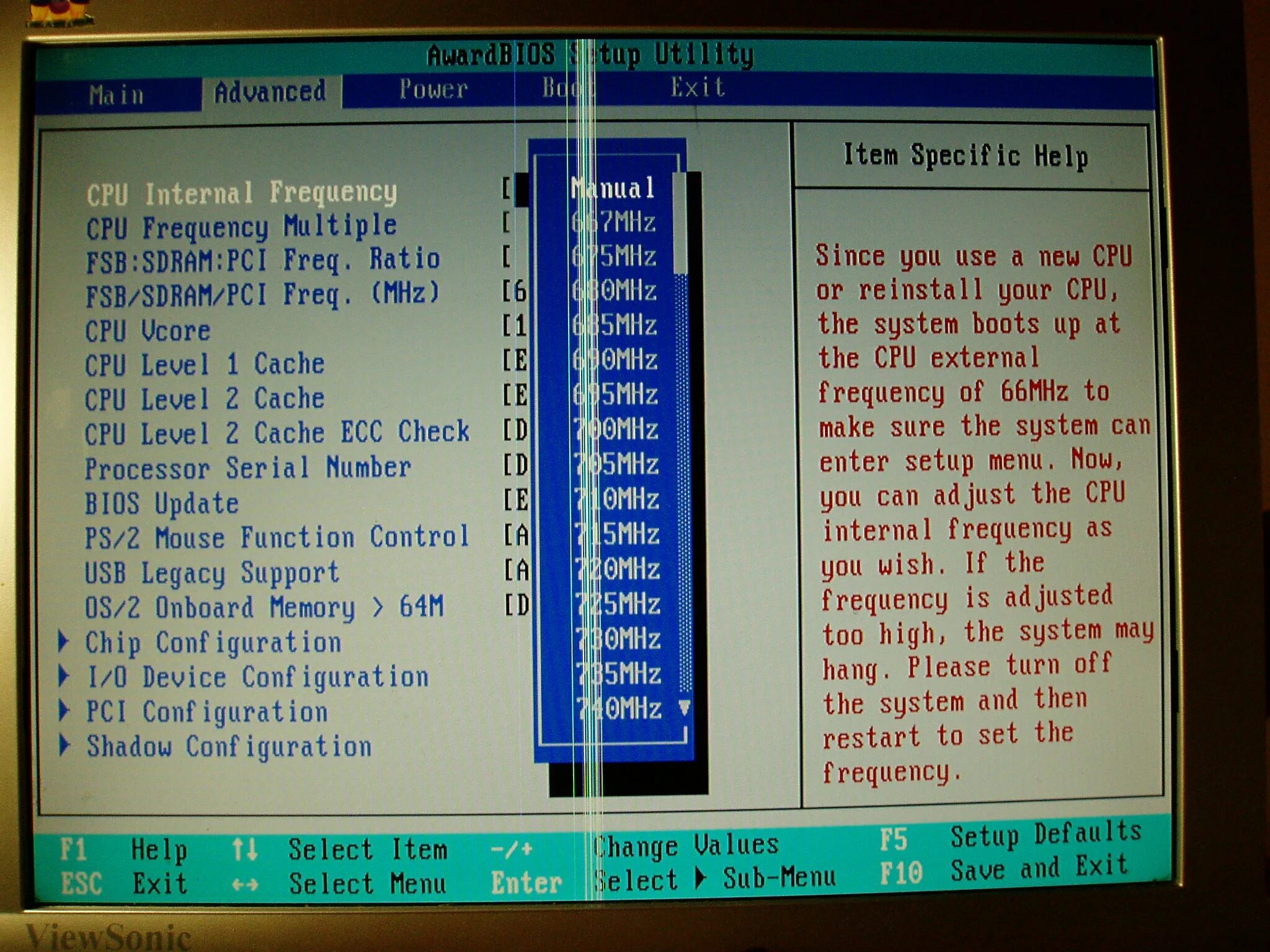Open PCI Configuration label
Viewport: 1270px width, 952px height.
point(207,712)
